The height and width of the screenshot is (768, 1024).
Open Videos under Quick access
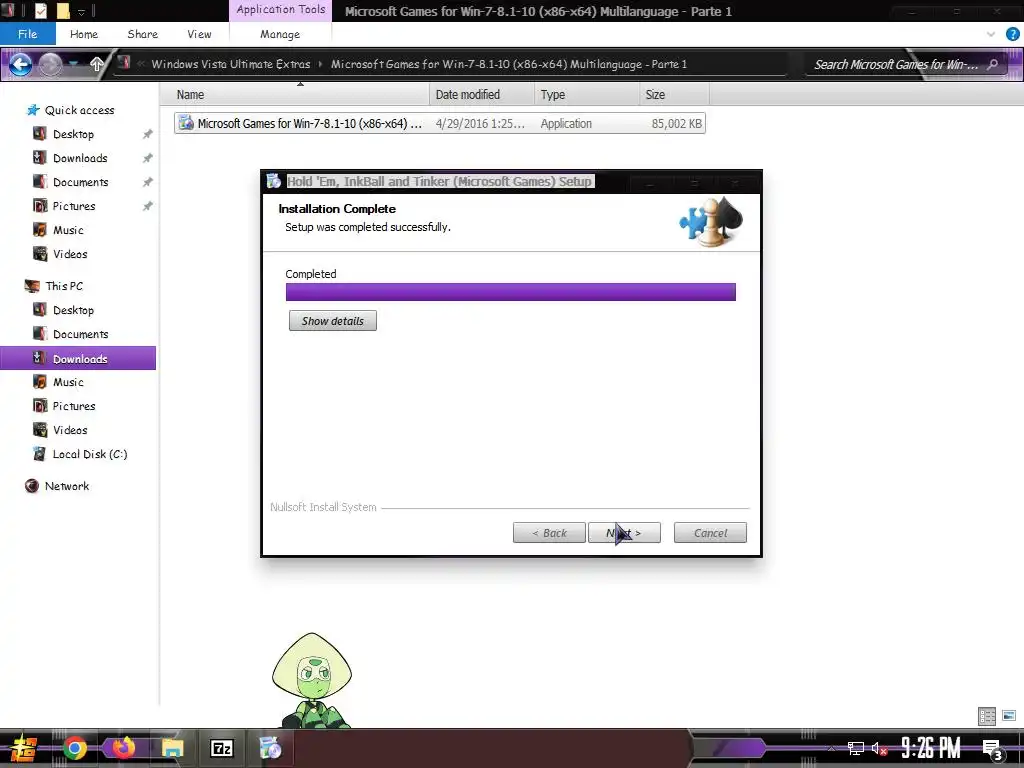70,254
